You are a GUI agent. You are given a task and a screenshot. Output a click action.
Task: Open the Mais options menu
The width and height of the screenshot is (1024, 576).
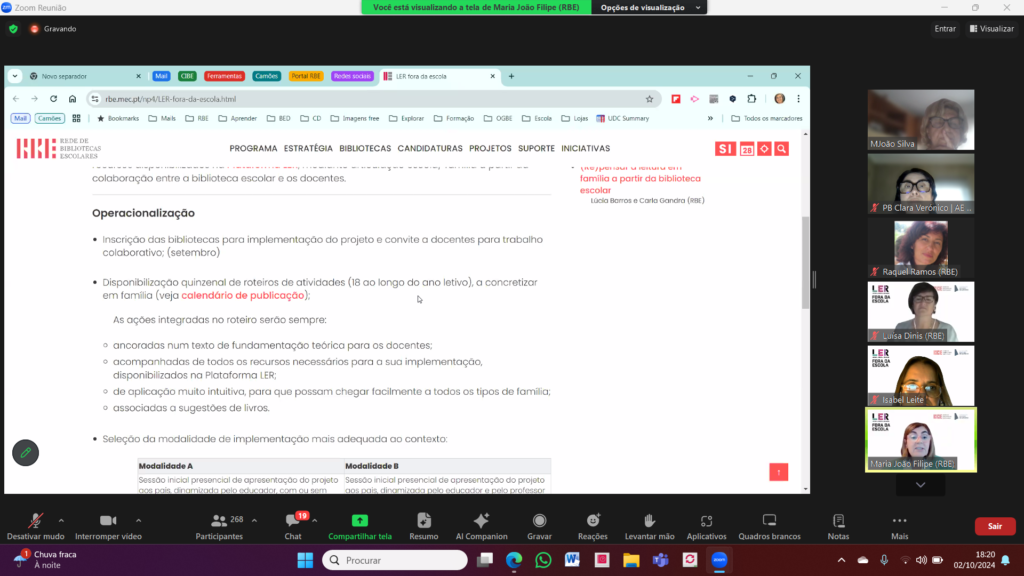(899, 524)
